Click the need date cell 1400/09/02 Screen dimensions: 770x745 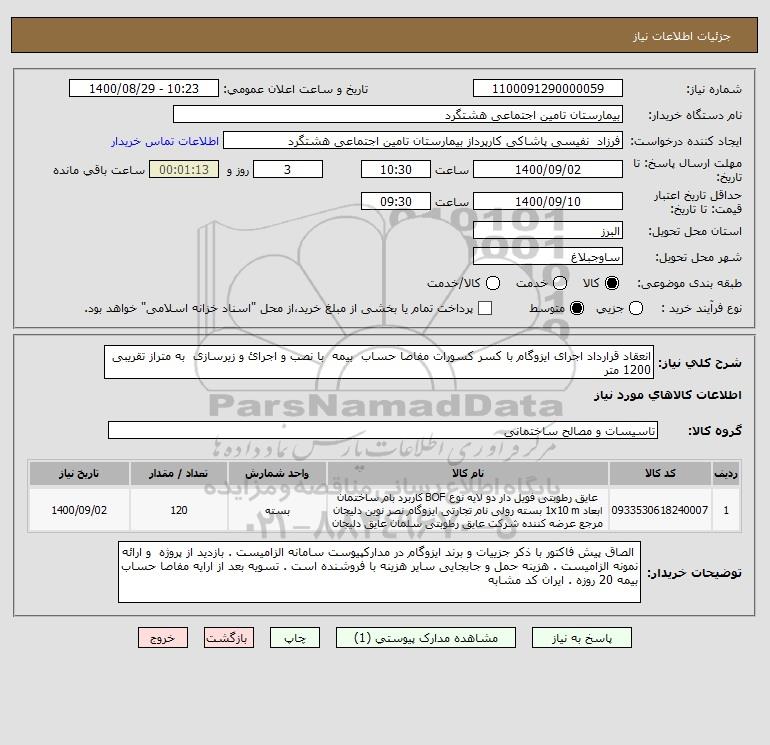coord(79,510)
